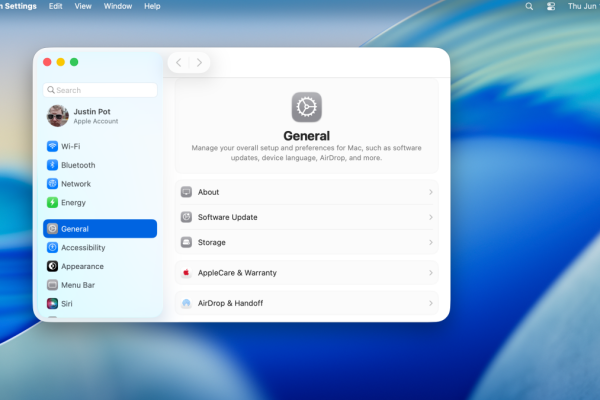The image size is (600, 400).
Task: Open the AppleCare & Warranty label
Action: [237, 273]
